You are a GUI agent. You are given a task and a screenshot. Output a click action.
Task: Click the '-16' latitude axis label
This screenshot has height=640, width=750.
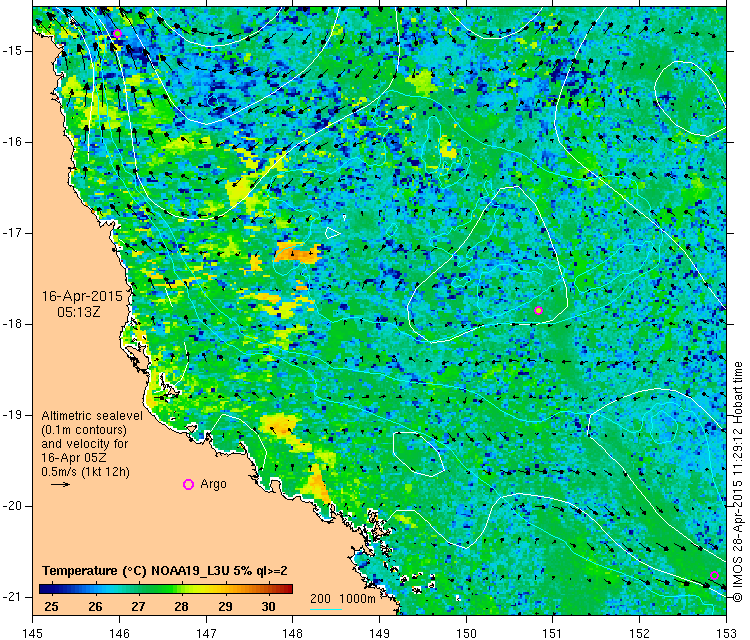(x=11, y=142)
